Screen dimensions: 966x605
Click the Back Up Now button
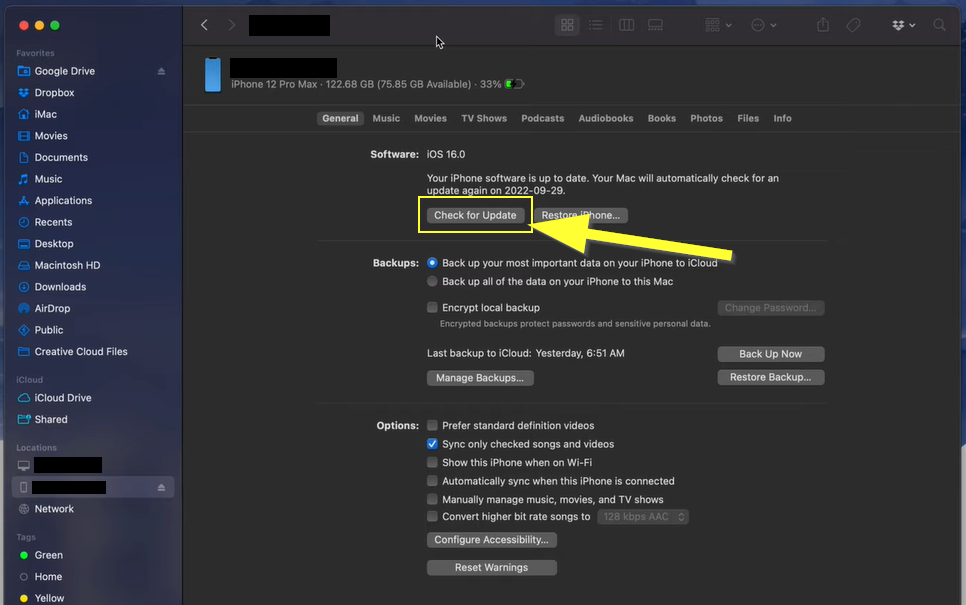click(771, 354)
